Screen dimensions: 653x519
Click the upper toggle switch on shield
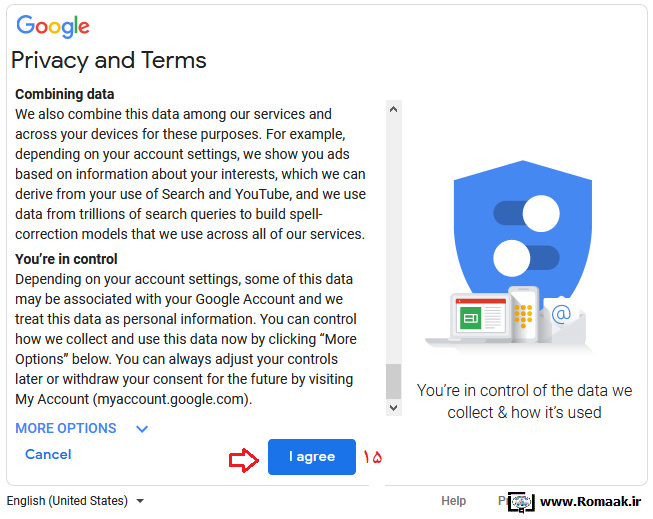click(526, 213)
